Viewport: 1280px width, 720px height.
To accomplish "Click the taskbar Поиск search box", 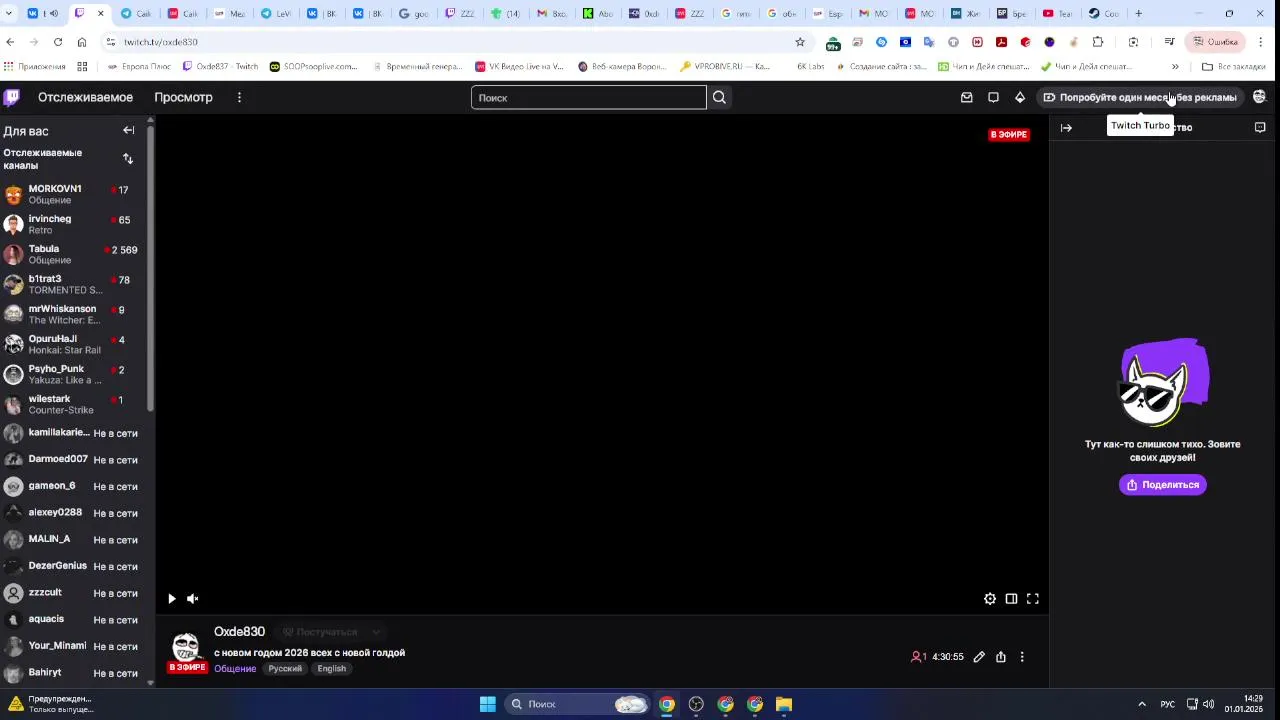I will click(x=578, y=704).
